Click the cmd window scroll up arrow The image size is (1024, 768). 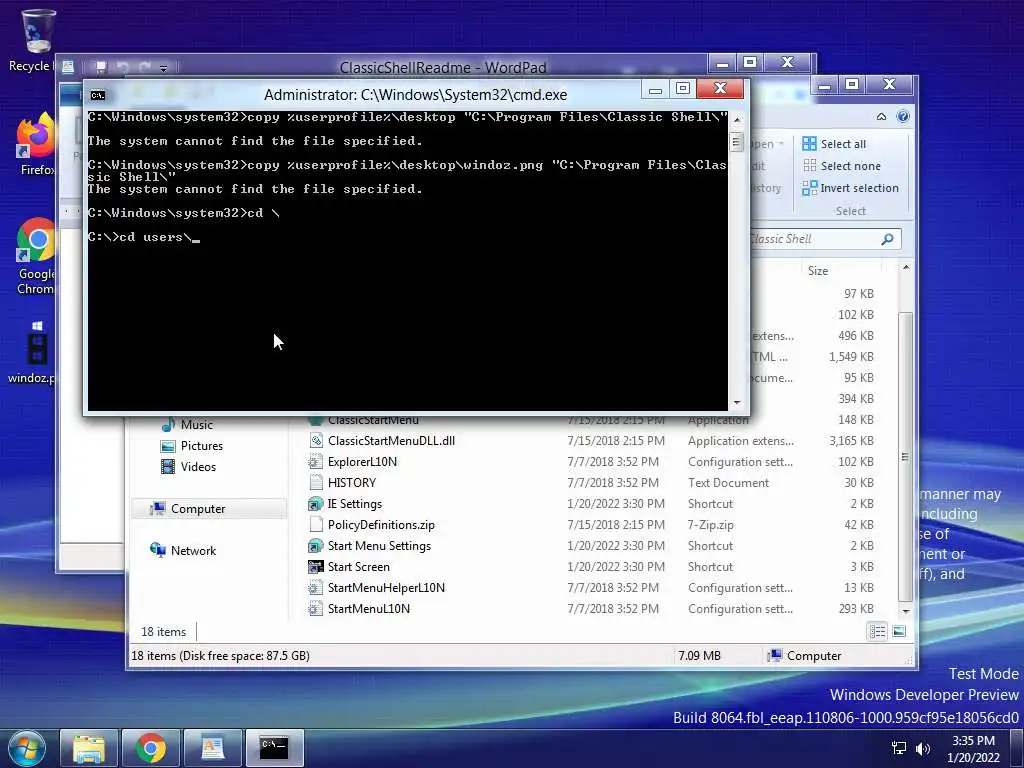(737, 120)
